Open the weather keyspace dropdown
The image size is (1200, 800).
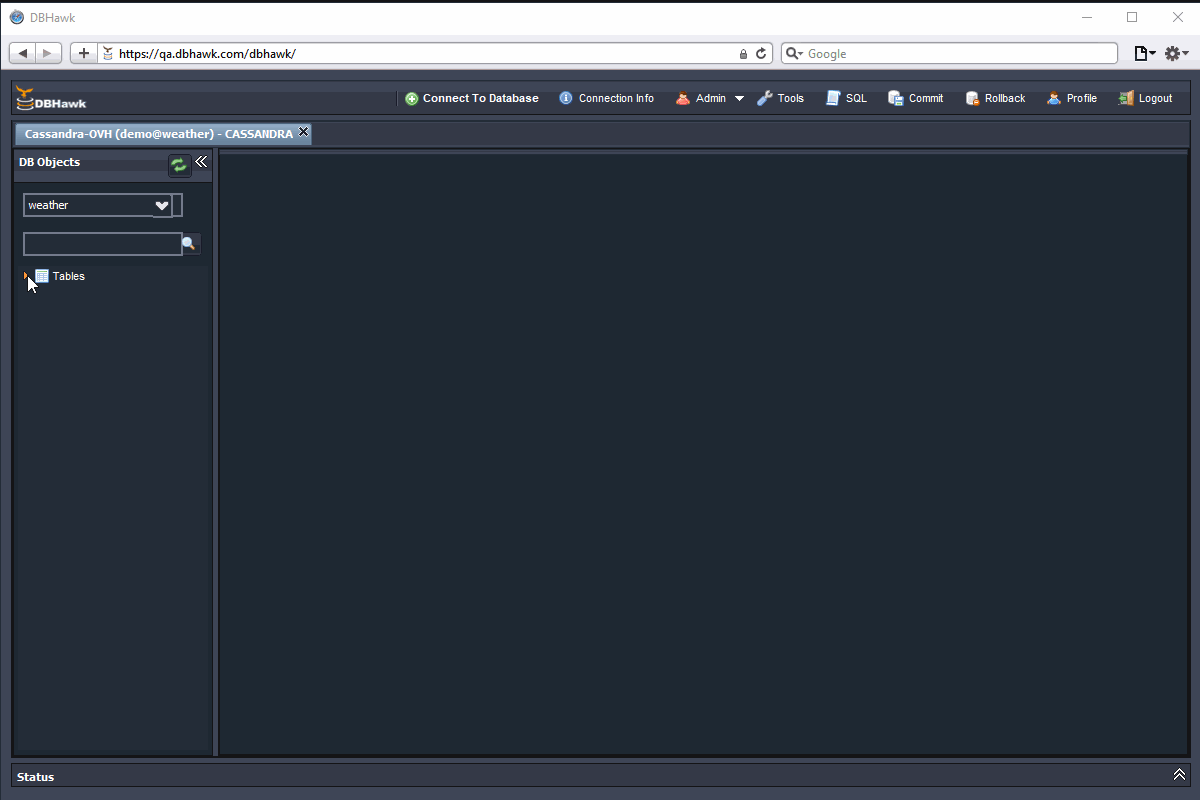pos(161,205)
